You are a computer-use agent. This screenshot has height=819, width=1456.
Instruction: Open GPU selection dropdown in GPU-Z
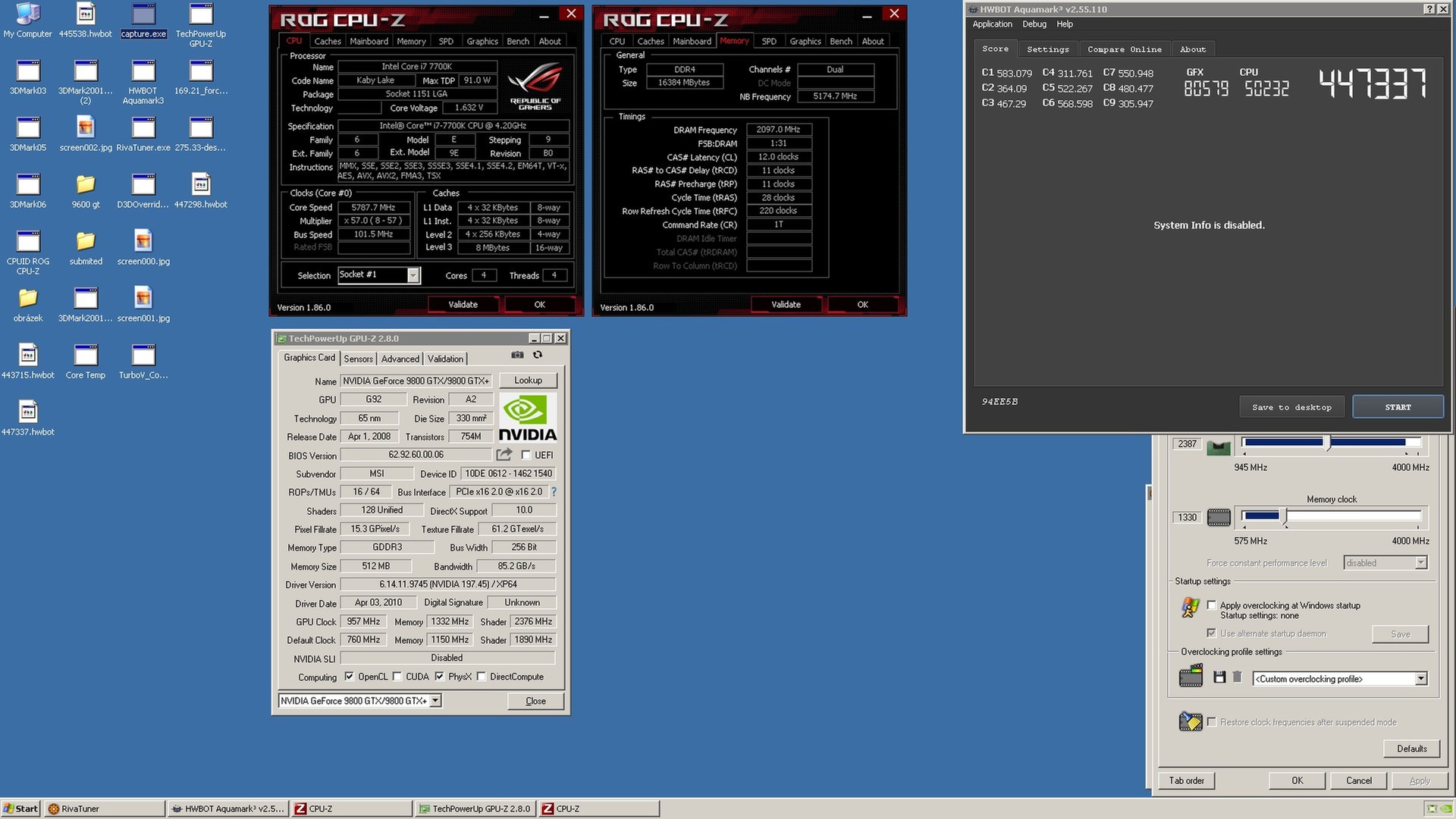435,701
